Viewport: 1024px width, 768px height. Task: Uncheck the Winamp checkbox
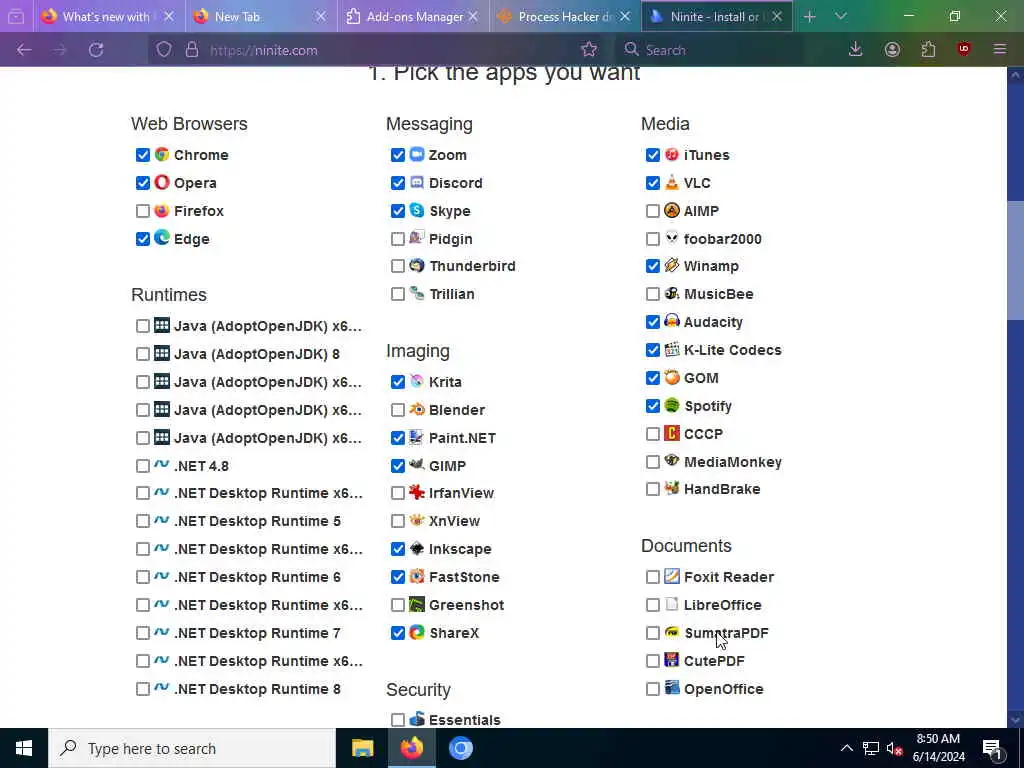click(652, 266)
